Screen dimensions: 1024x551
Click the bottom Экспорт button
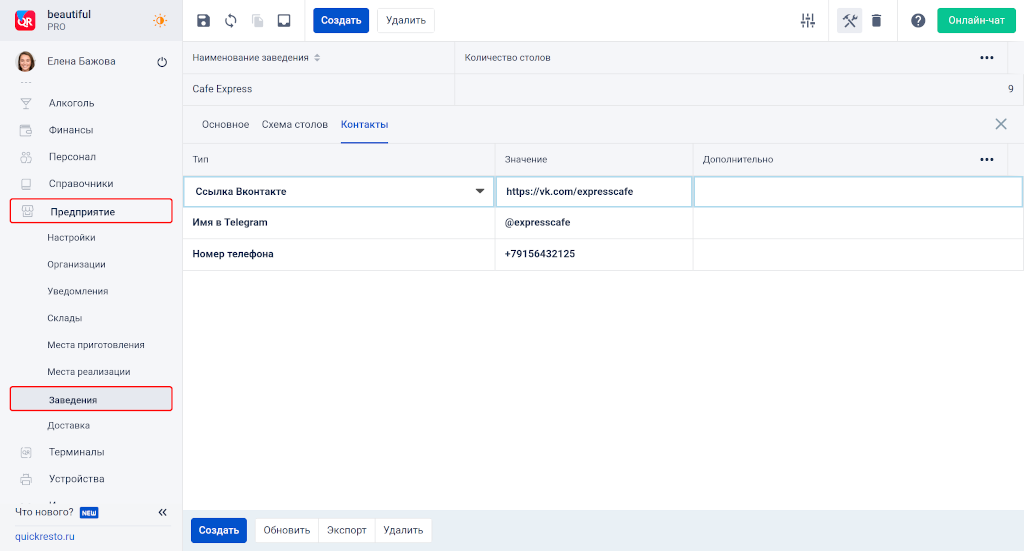click(x=347, y=530)
